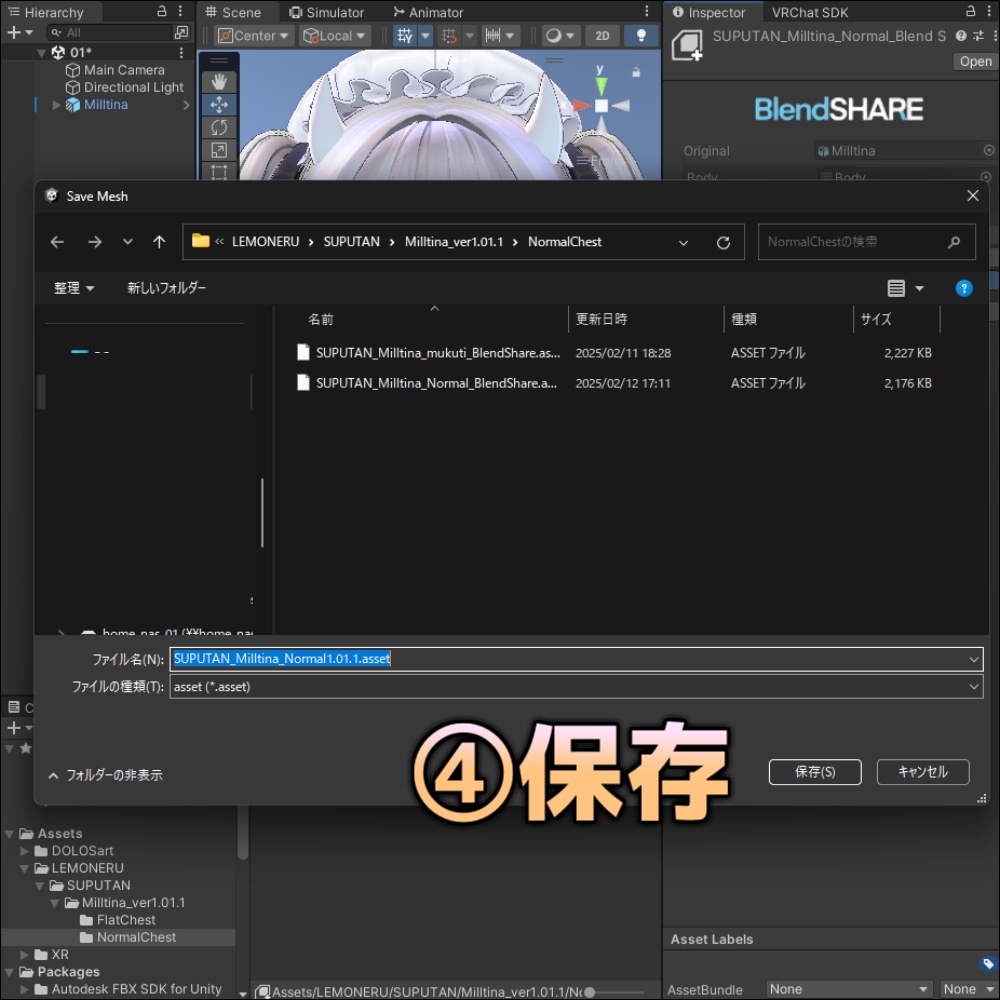1000x1000 pixels.
Task: Click the ファイル名 filename input field
Action: point(576,659)
